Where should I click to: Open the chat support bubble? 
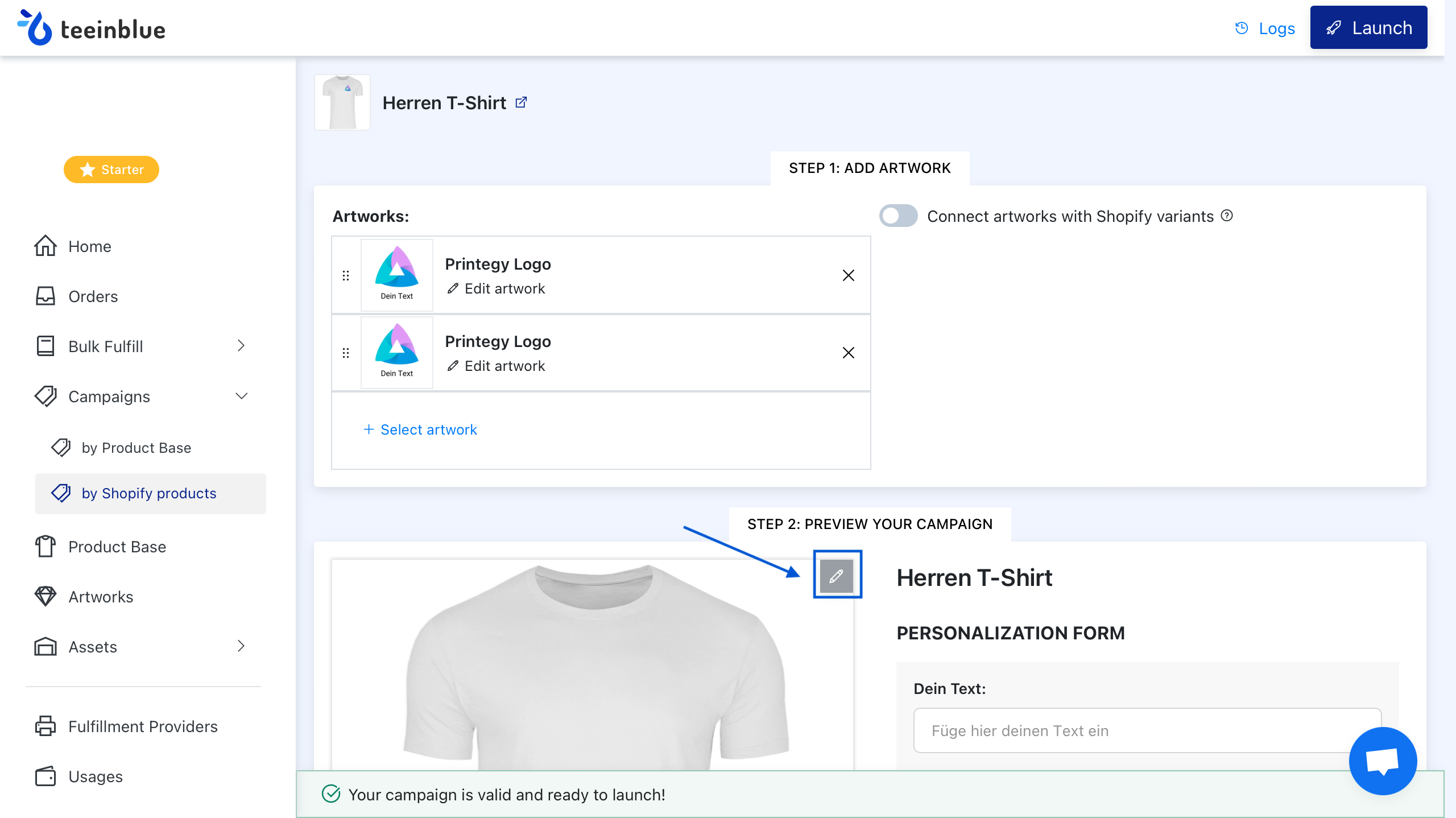[x=1383, y=761]
